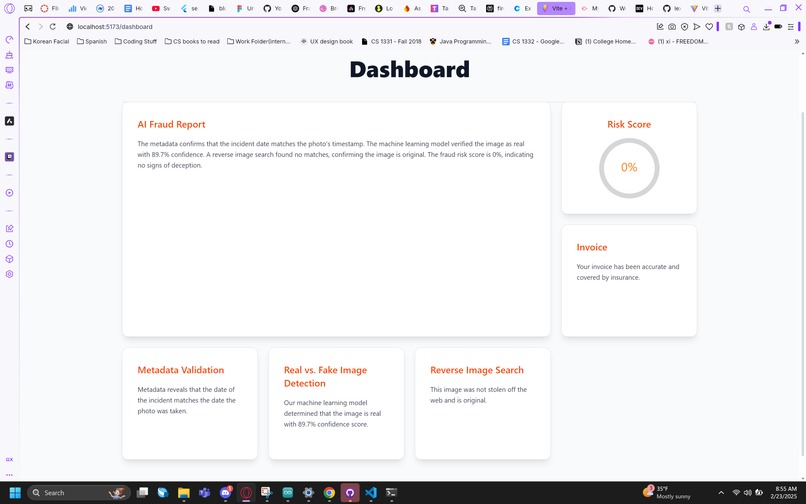Open the CS 1331 - Fall 2018 bookmark
This screenshot has height=504, width=806.
(392, 41)
